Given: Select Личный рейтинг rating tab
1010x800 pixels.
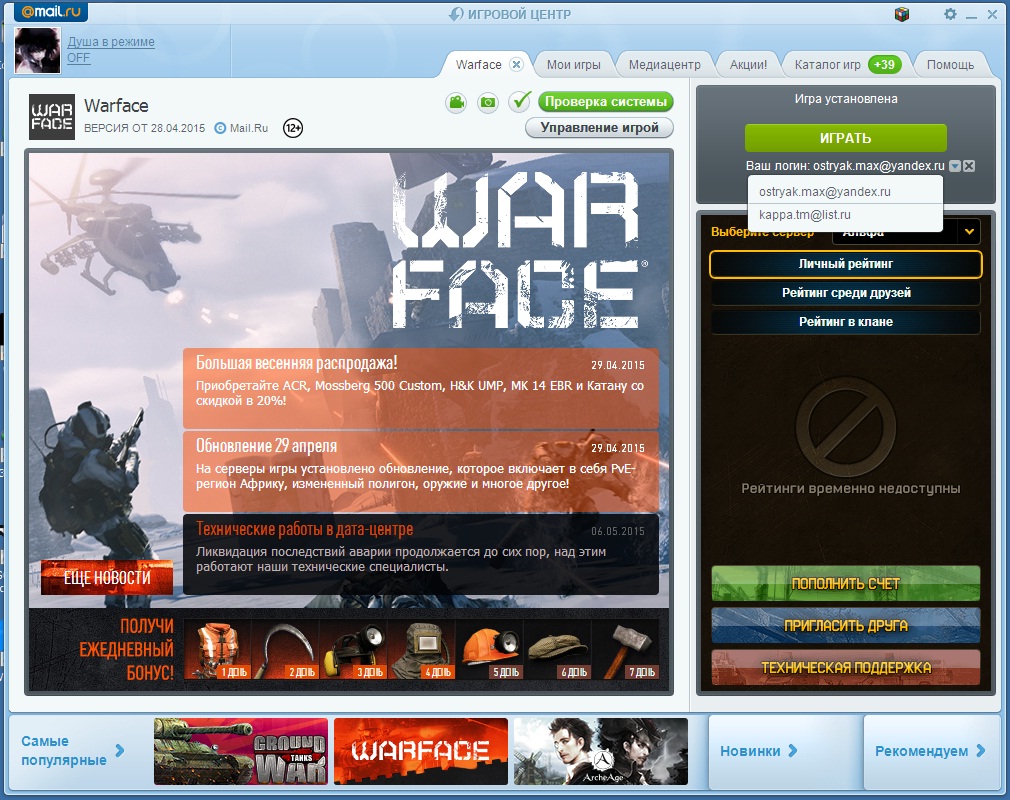Looking at the screenshot, I should pyautogui.click(x=845, y=263).
